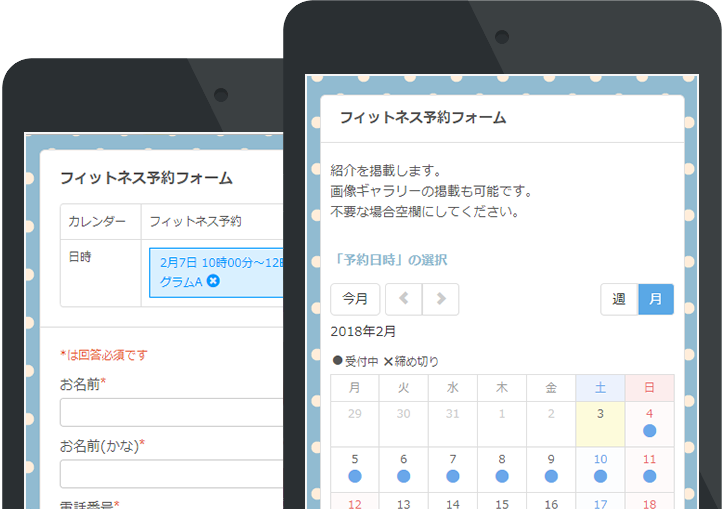Select date 6 availability dot

[403, 477]
